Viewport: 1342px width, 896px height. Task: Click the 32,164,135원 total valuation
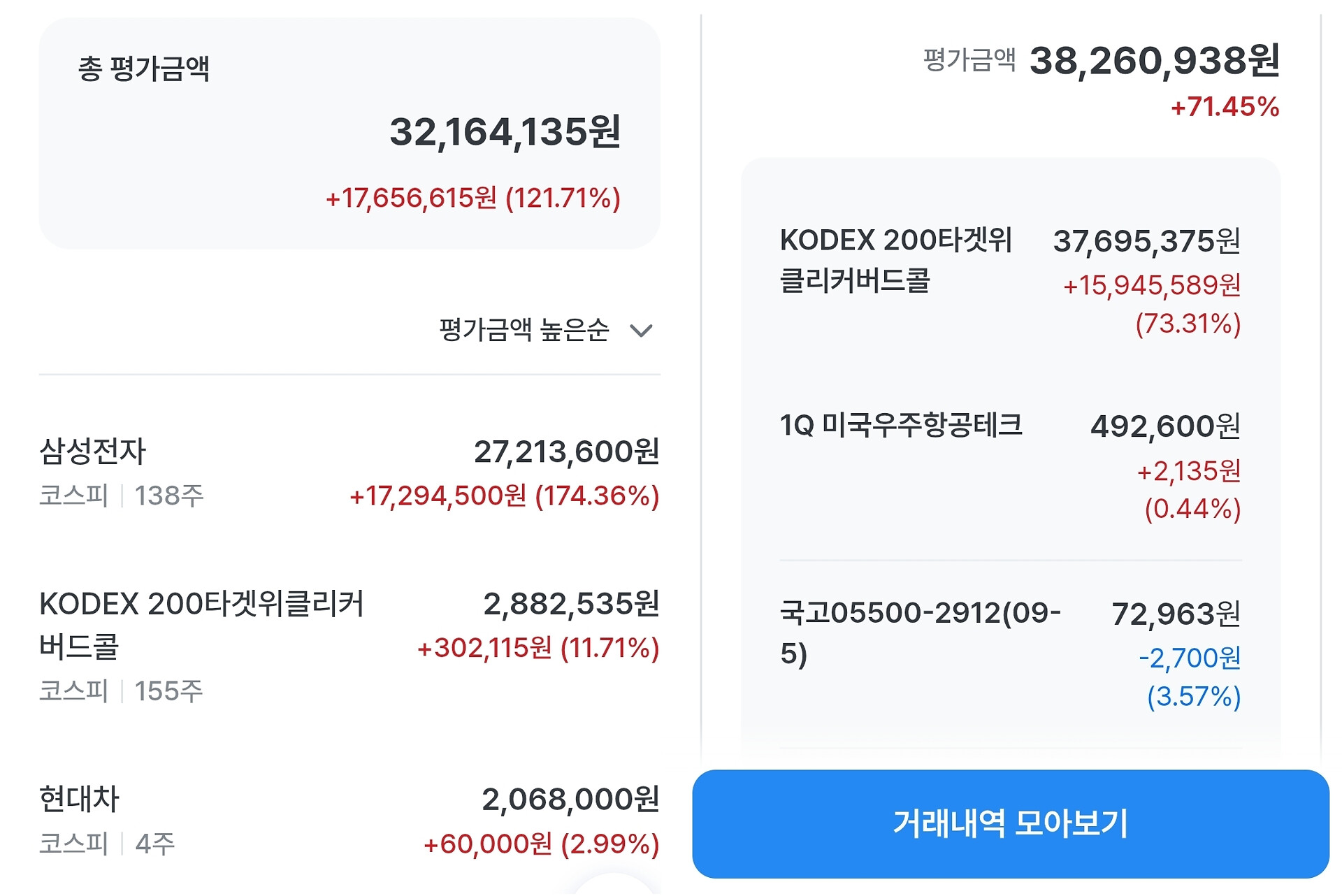(505, 131)
